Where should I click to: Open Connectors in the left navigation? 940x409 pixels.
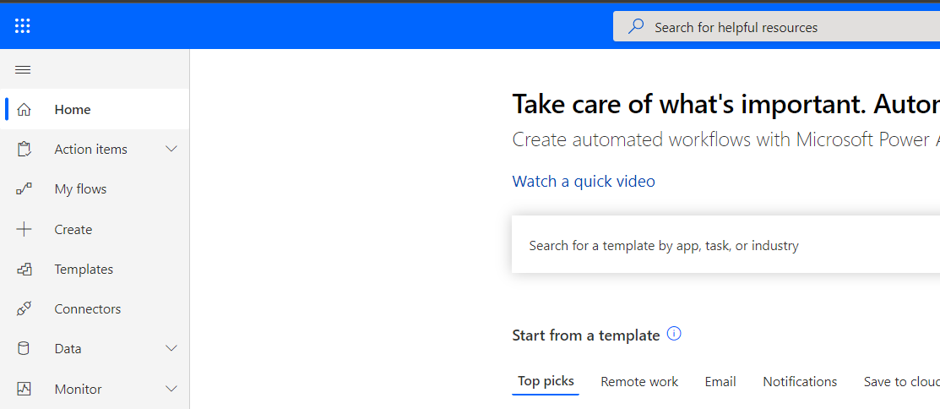tap(95, 309)
